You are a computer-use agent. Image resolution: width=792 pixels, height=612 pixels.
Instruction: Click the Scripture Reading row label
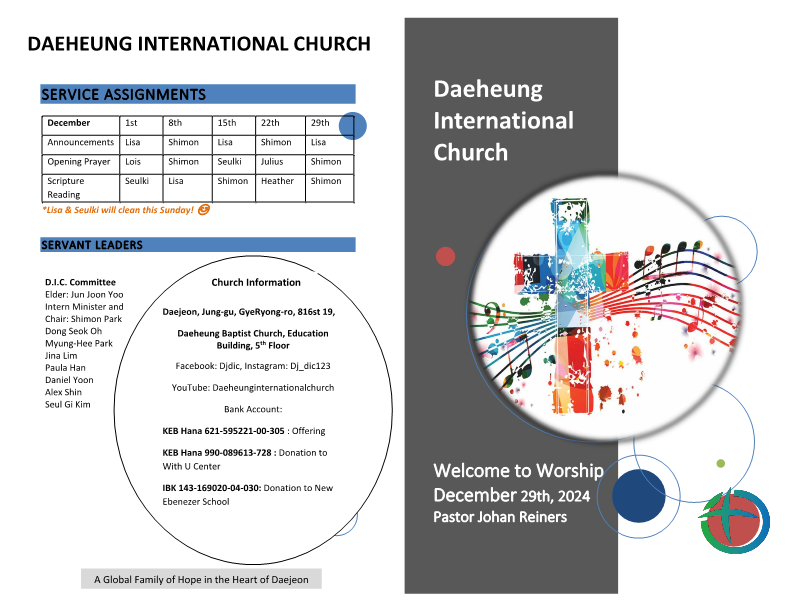pos(66,188)
